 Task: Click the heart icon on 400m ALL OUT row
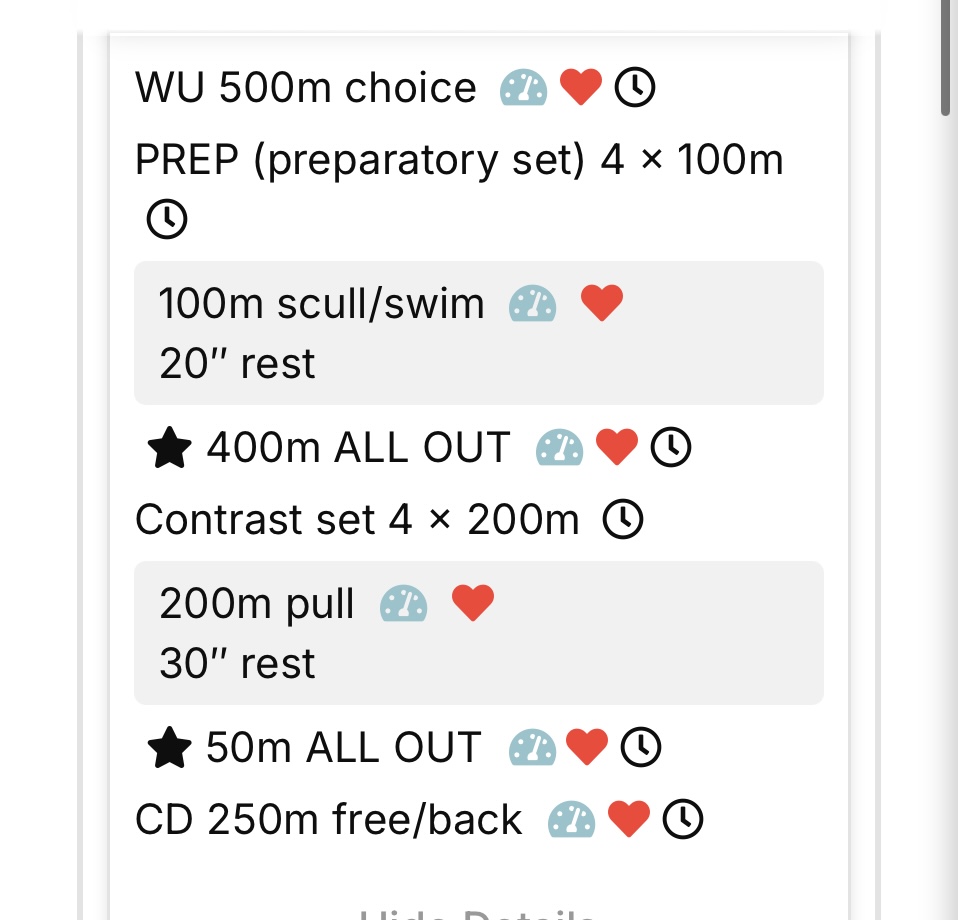tap(616, 448)
